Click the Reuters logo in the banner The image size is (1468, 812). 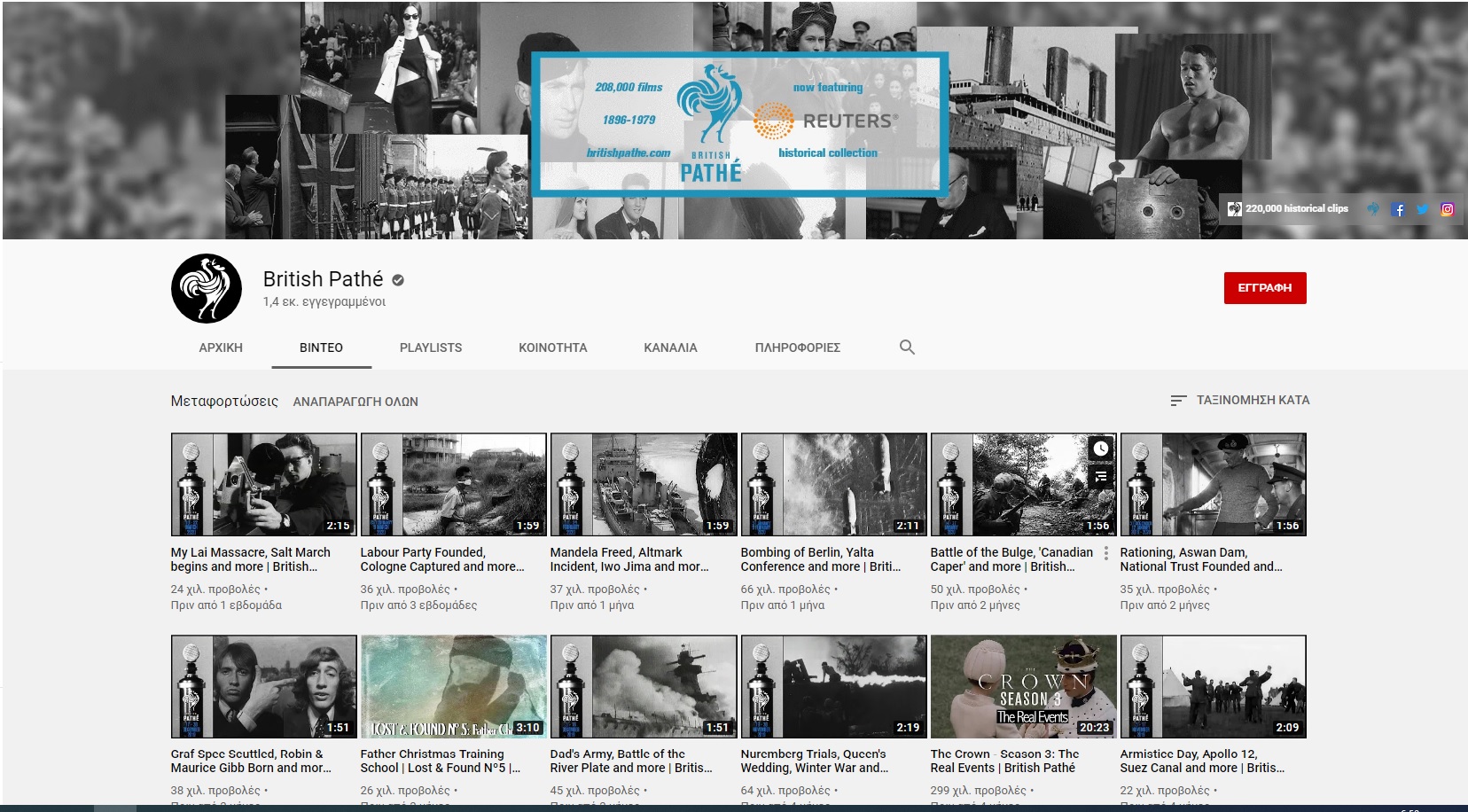(825, 121)
